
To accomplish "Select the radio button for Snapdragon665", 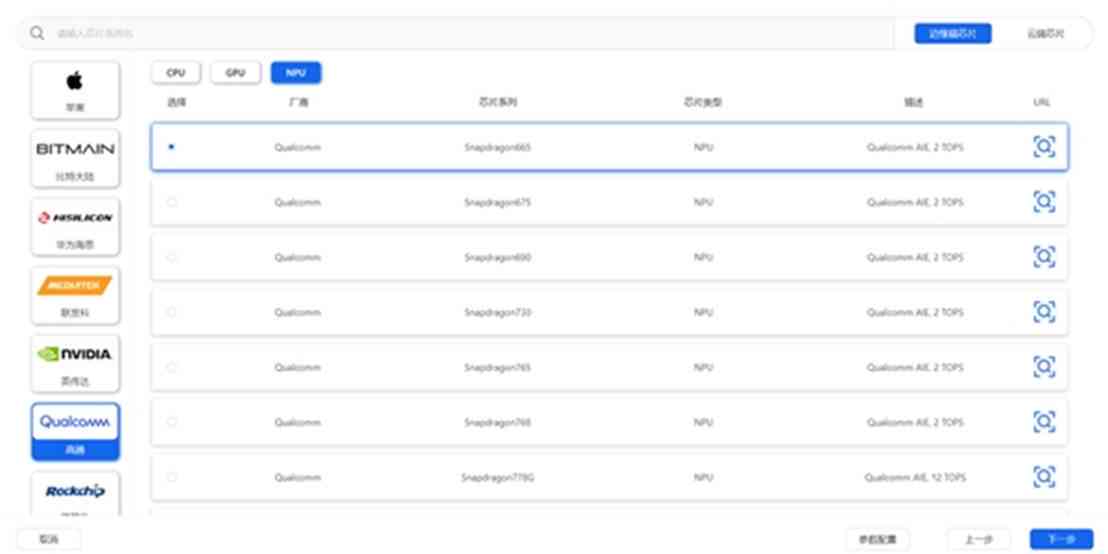I will click(x=172, y=147).
